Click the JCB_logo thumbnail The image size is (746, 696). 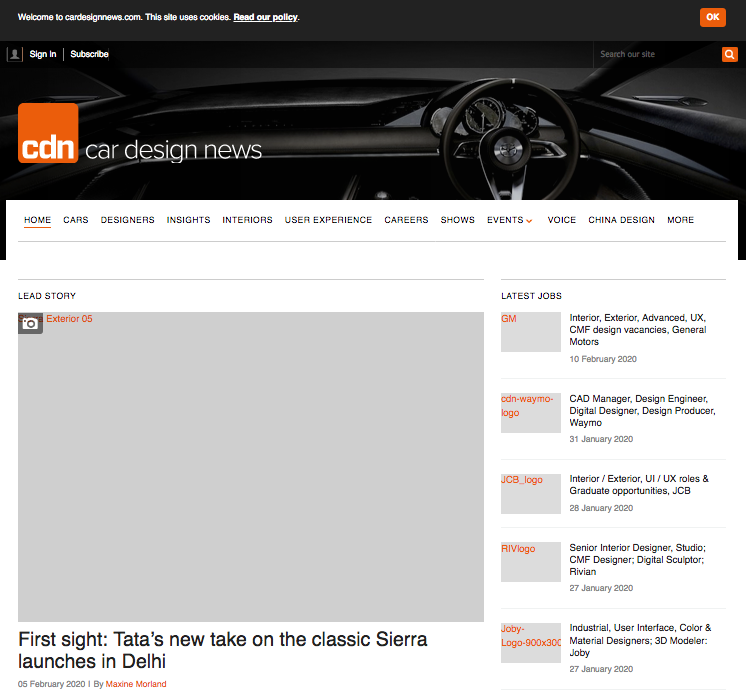531,494
